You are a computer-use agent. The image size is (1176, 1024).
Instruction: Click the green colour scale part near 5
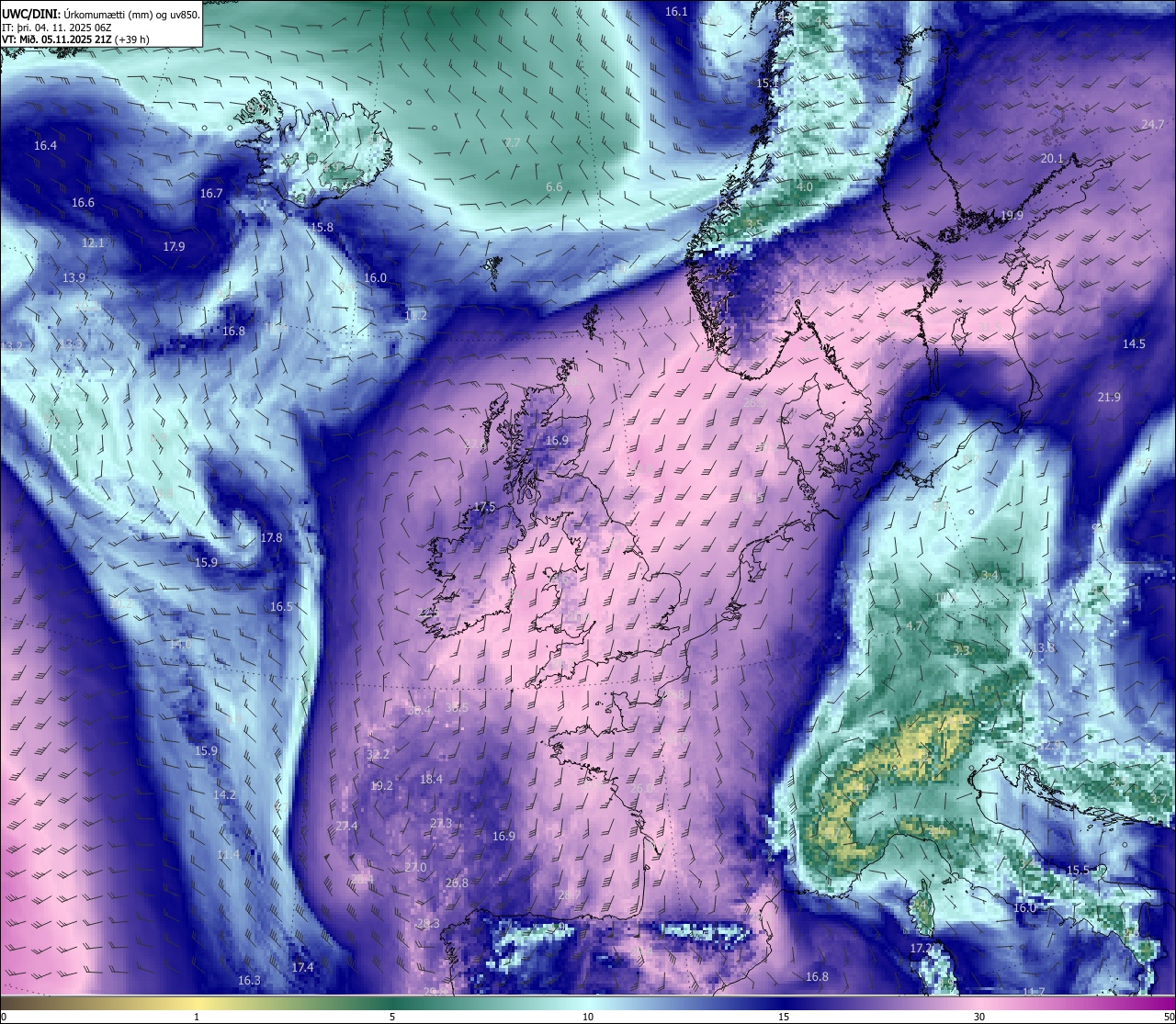pos(392,1003)
